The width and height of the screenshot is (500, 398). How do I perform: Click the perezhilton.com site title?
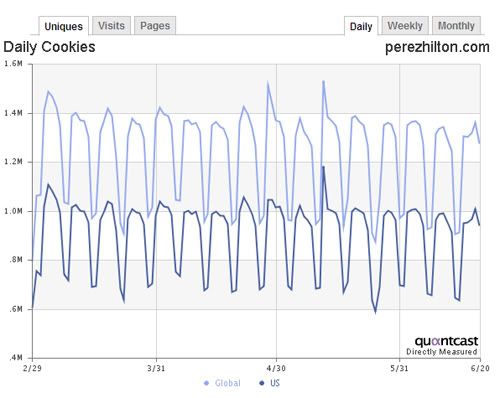tap(437, 47)
